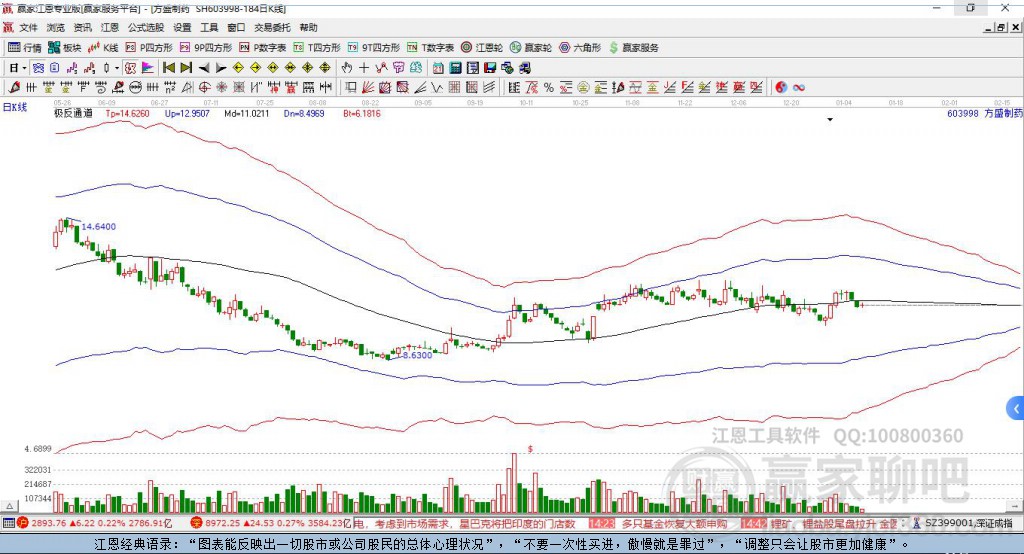Viewport: 1024px width, 554px height.
Task: Select the hand pan tool
Action: (x=347, y=68)
